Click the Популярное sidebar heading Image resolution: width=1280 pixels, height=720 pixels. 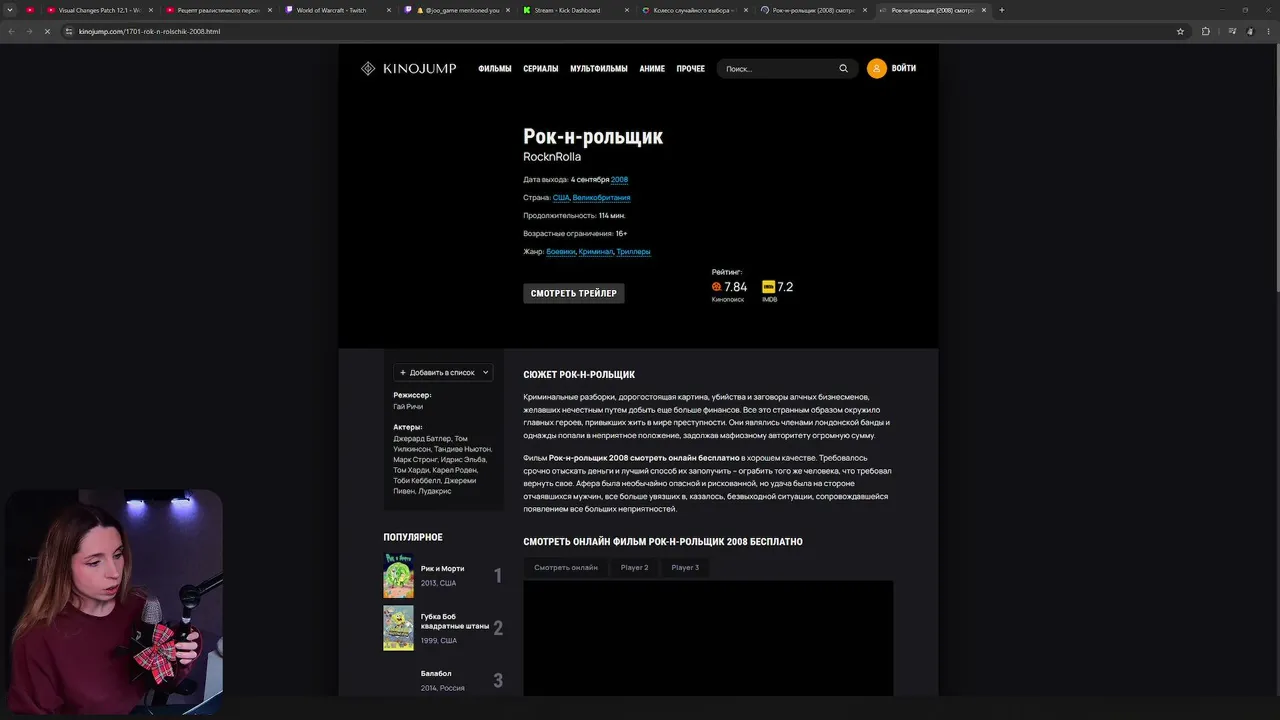point(413,538)
